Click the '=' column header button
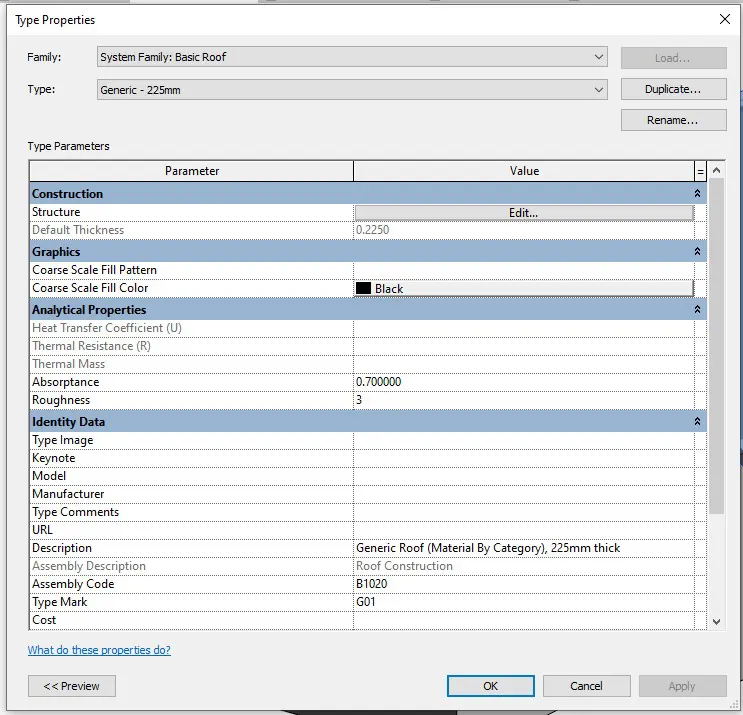The width and height of the screenshot is (743, 715). 700,172
